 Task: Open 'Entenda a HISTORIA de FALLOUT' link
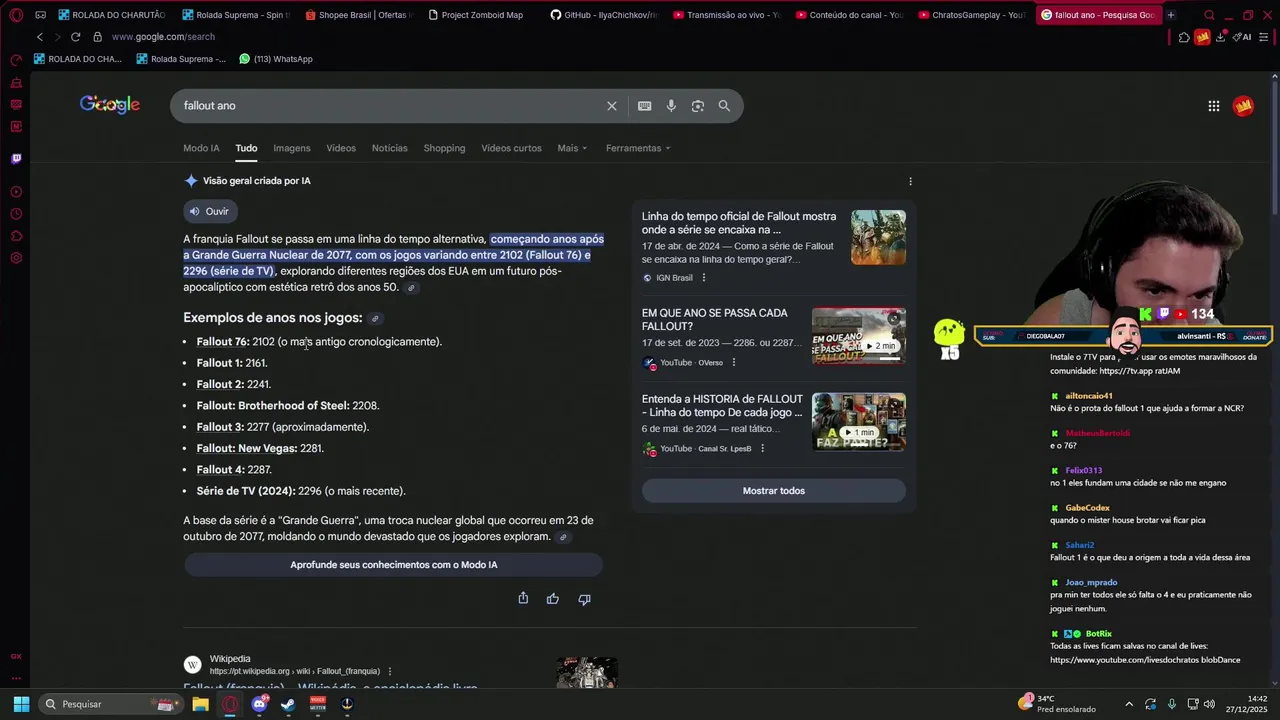coord(722,405)
